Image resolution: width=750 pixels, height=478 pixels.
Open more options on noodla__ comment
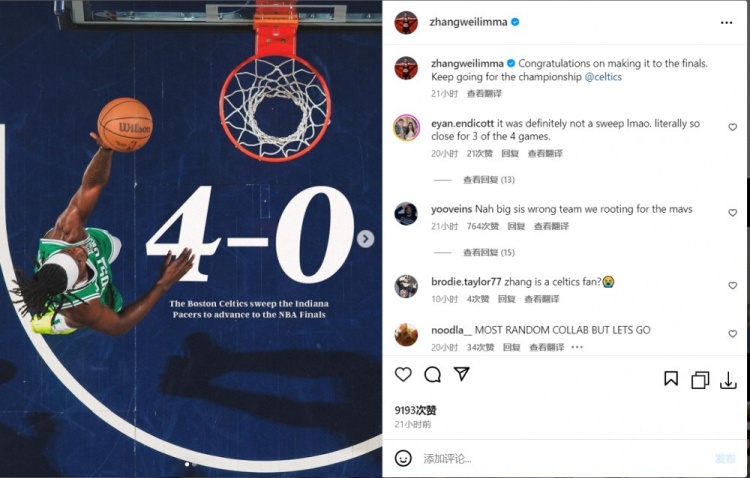point(577,347)
